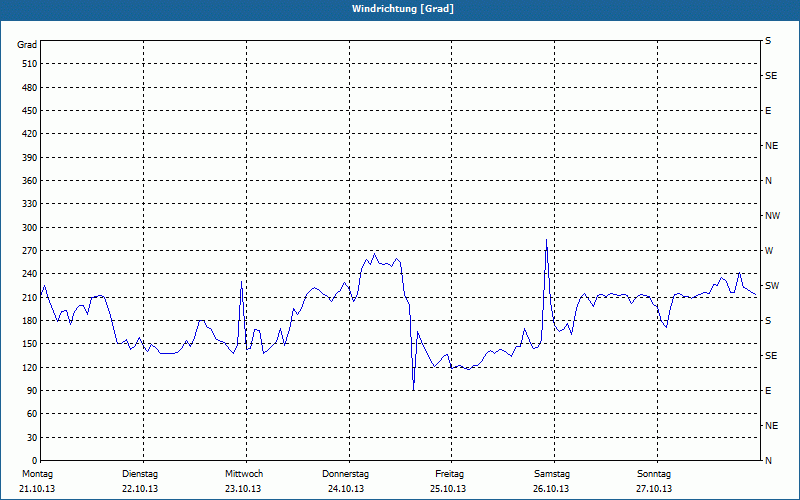Click the date 23.10.13
This screenshot has height=500, width=800.
pos(243,489)
